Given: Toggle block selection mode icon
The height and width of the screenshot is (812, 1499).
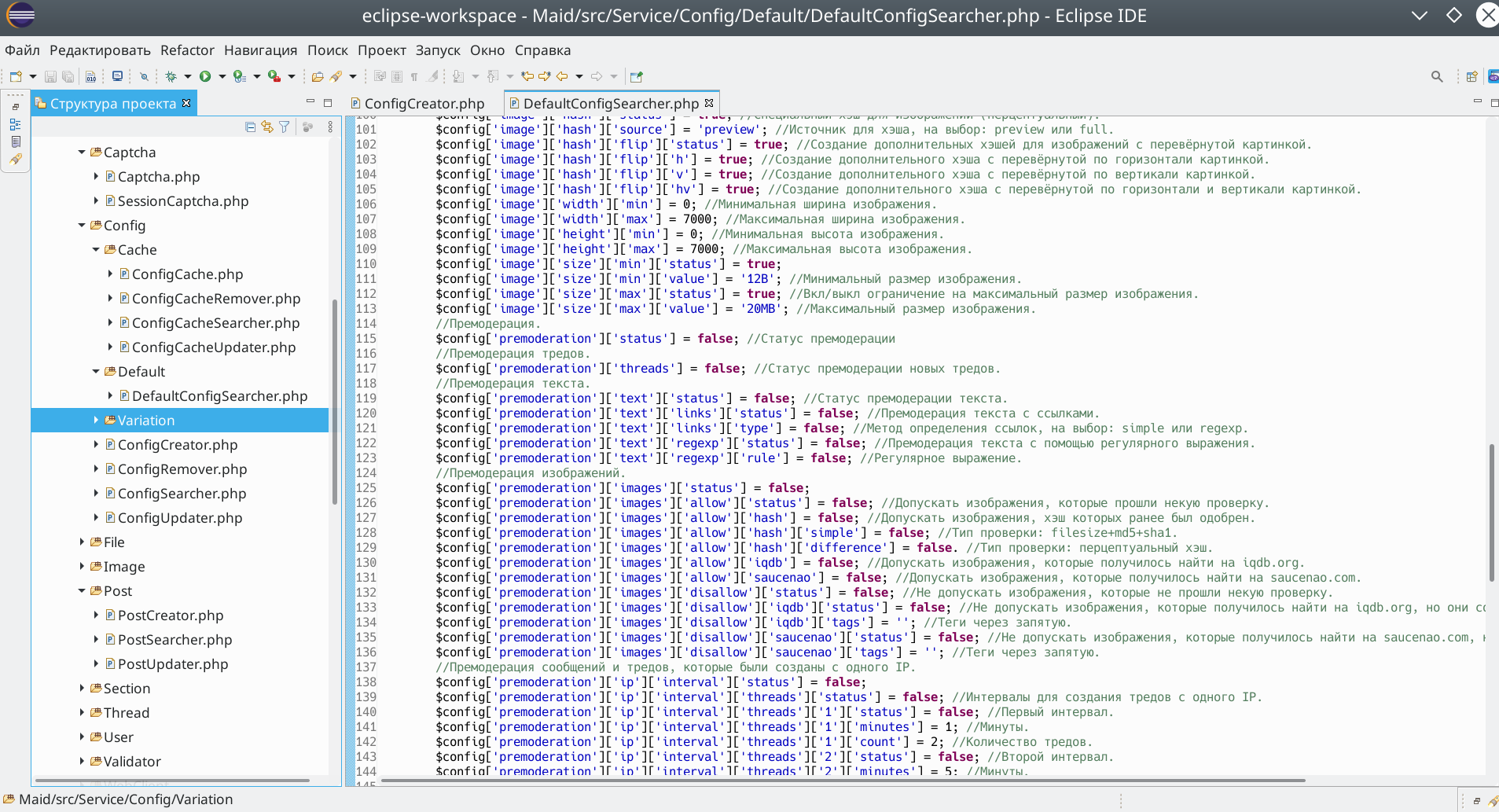Looking at the screenshot, I should click(x=397, y=76).
